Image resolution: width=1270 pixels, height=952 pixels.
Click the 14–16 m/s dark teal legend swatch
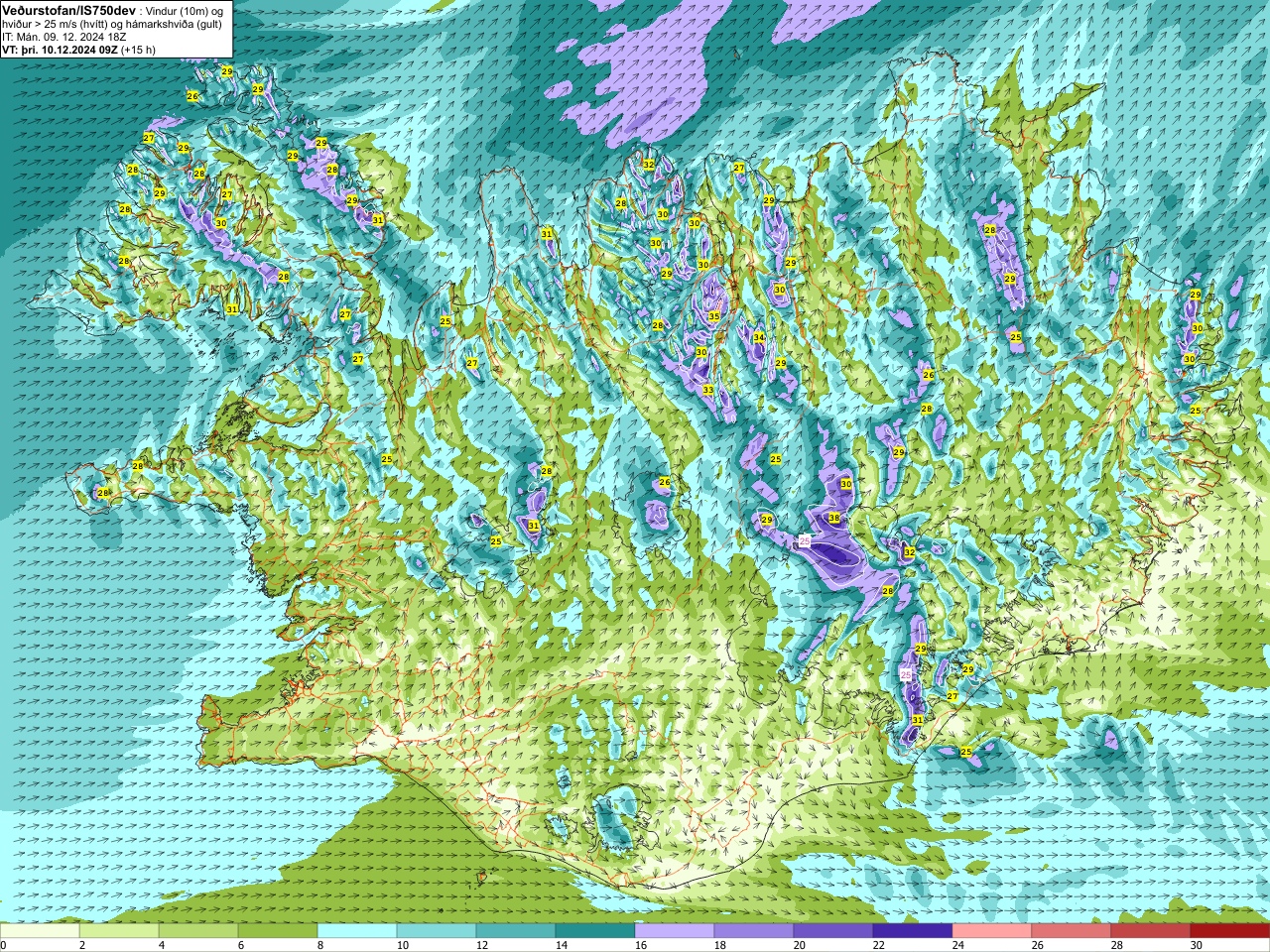tap(595, 931)
